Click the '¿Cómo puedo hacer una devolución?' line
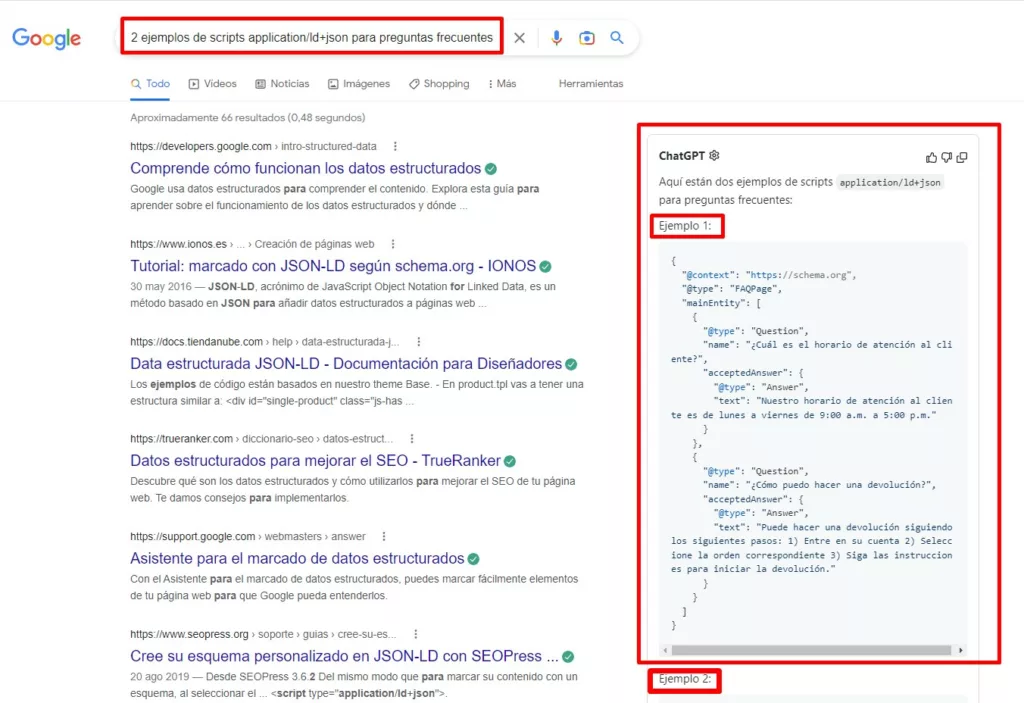This screenshot has width=1024, height=703. point(819,485)
